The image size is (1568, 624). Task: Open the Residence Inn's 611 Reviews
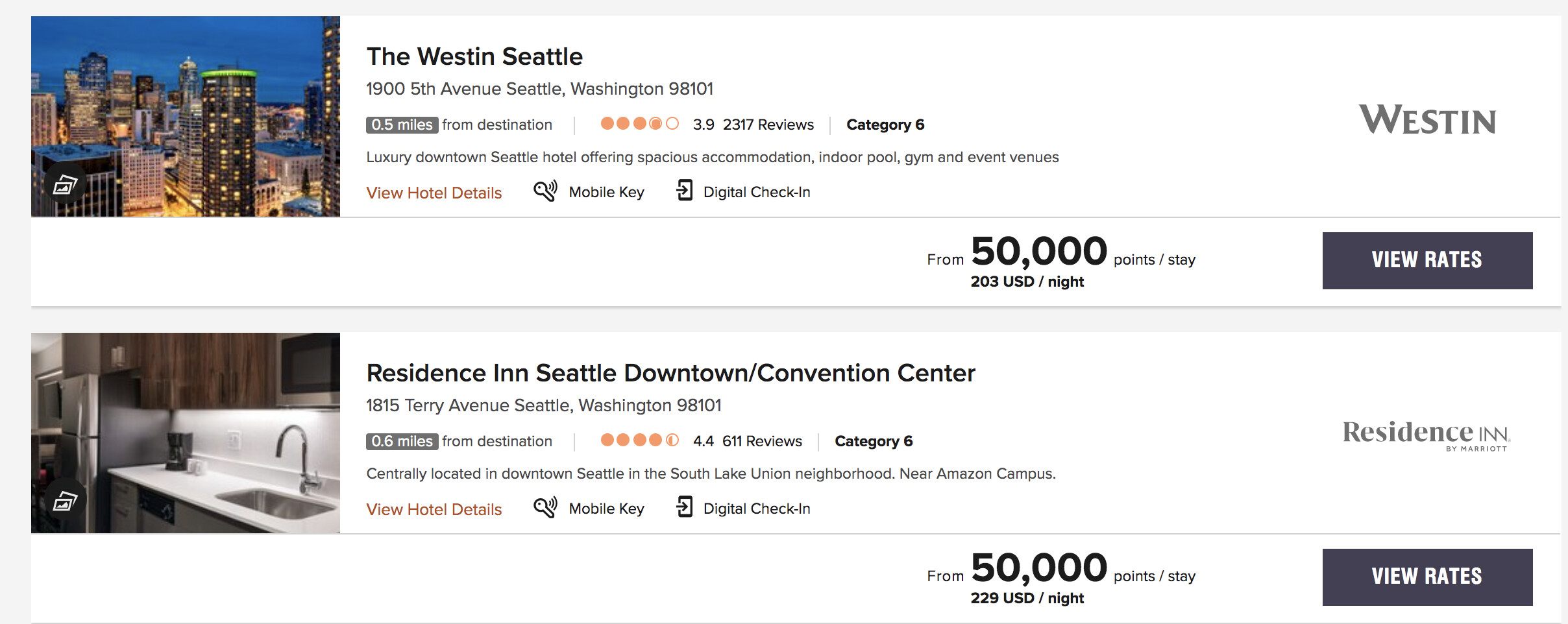(762, 441)
